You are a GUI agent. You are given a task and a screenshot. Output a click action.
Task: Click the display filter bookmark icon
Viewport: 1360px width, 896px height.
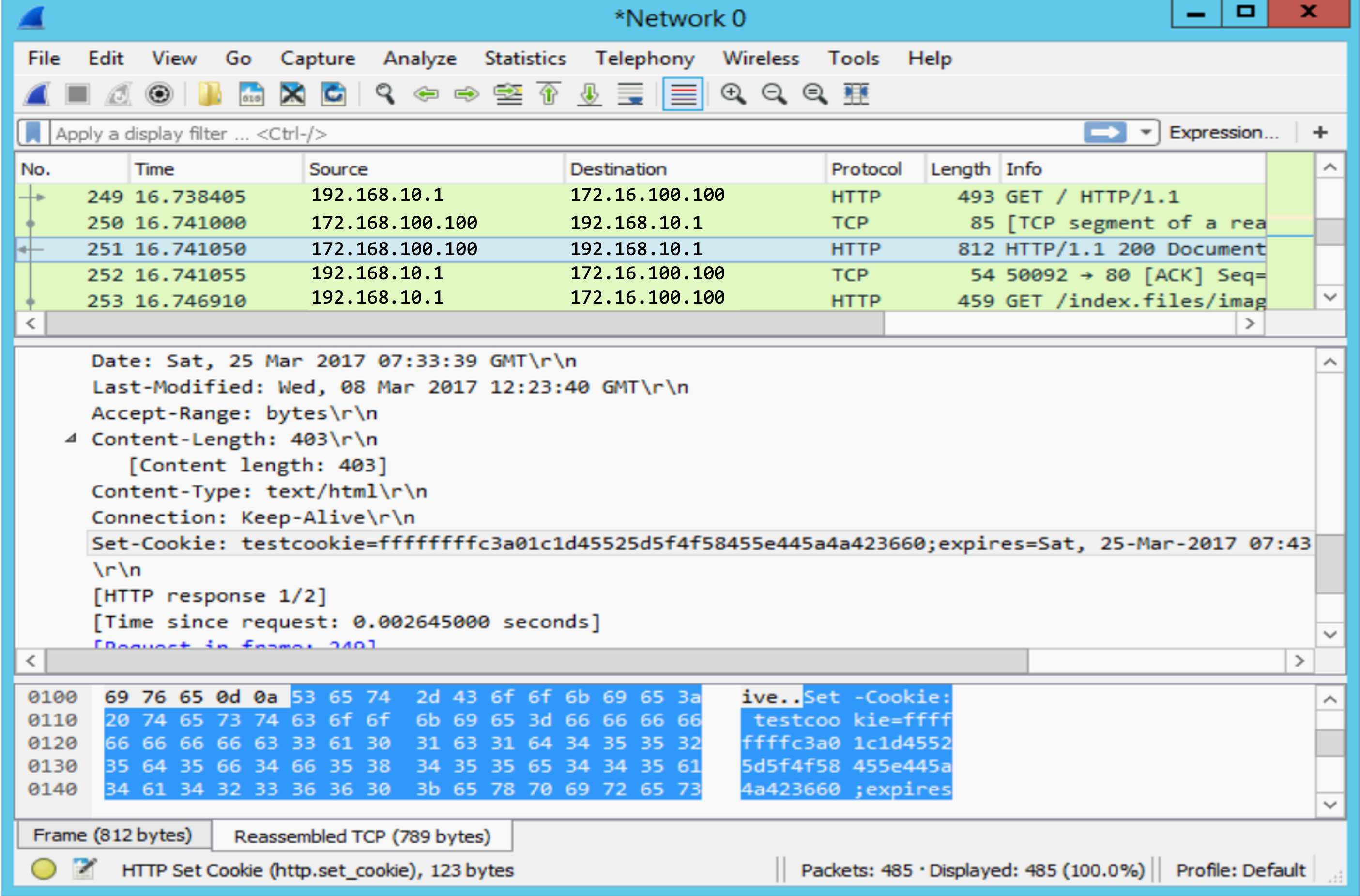(x=33, y=133)
